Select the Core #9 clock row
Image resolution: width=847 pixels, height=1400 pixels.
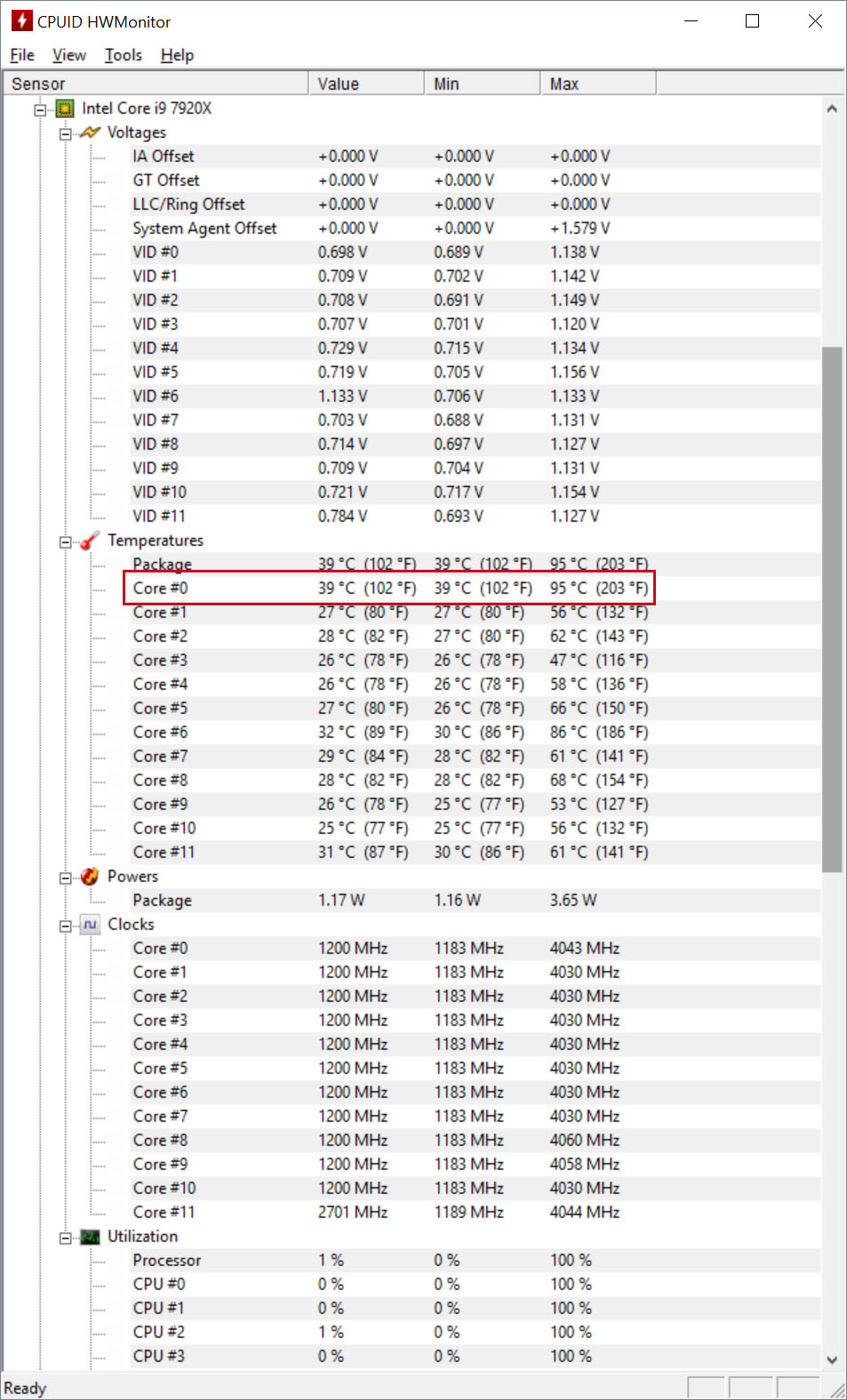(x=475, y=1164)
